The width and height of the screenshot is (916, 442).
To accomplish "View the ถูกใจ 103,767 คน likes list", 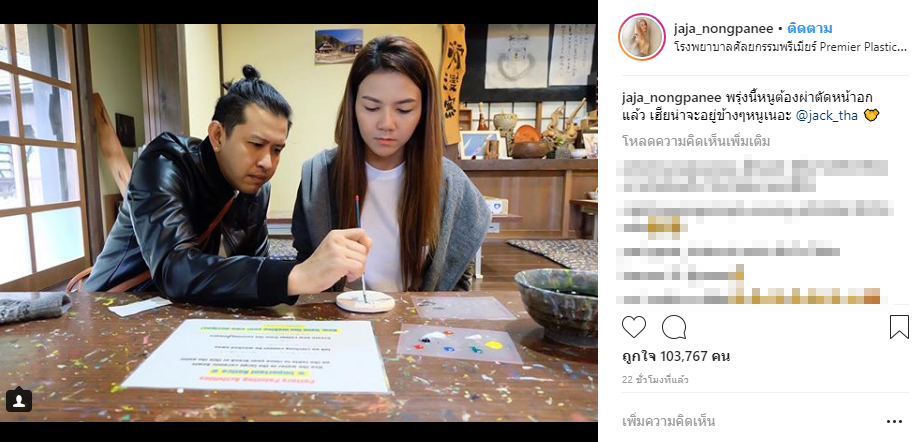I will point(675,356).
